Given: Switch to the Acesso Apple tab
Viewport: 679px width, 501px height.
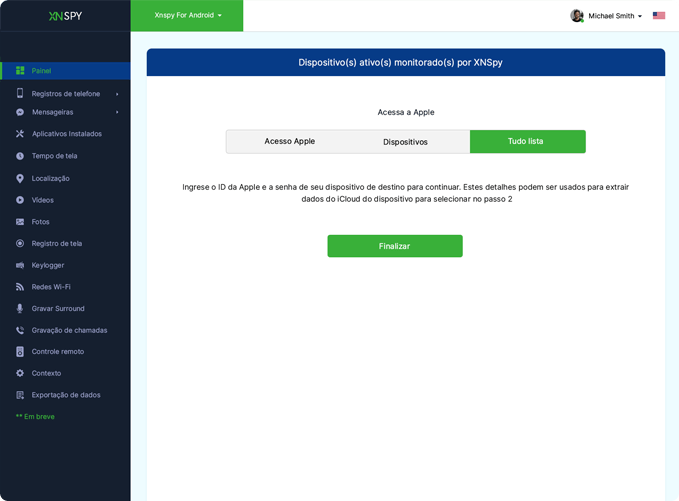Looking at the screenshot, I should pyautogui.click(x=289, y=142).
